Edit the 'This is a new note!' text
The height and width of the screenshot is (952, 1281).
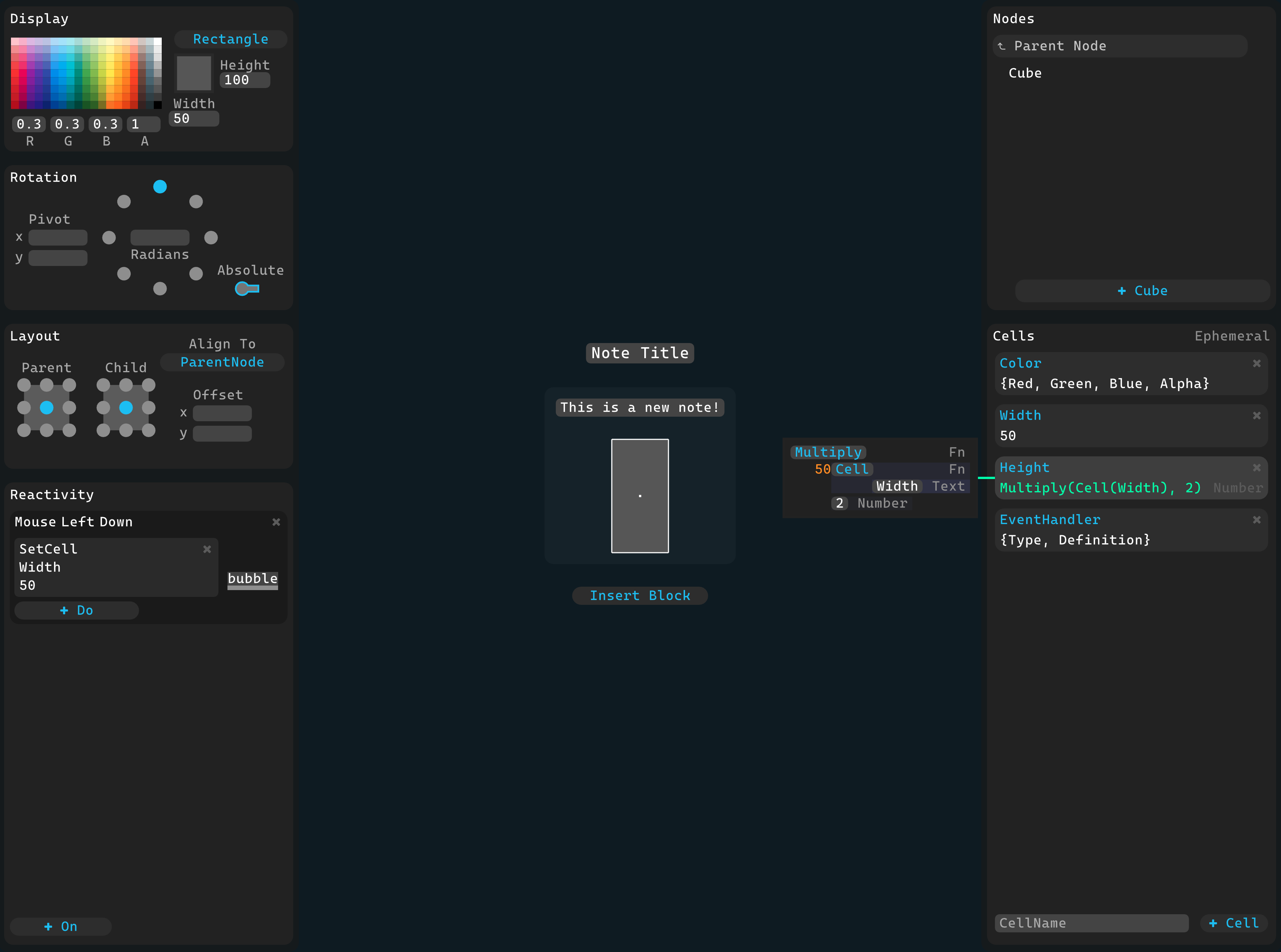click(640, 407)
